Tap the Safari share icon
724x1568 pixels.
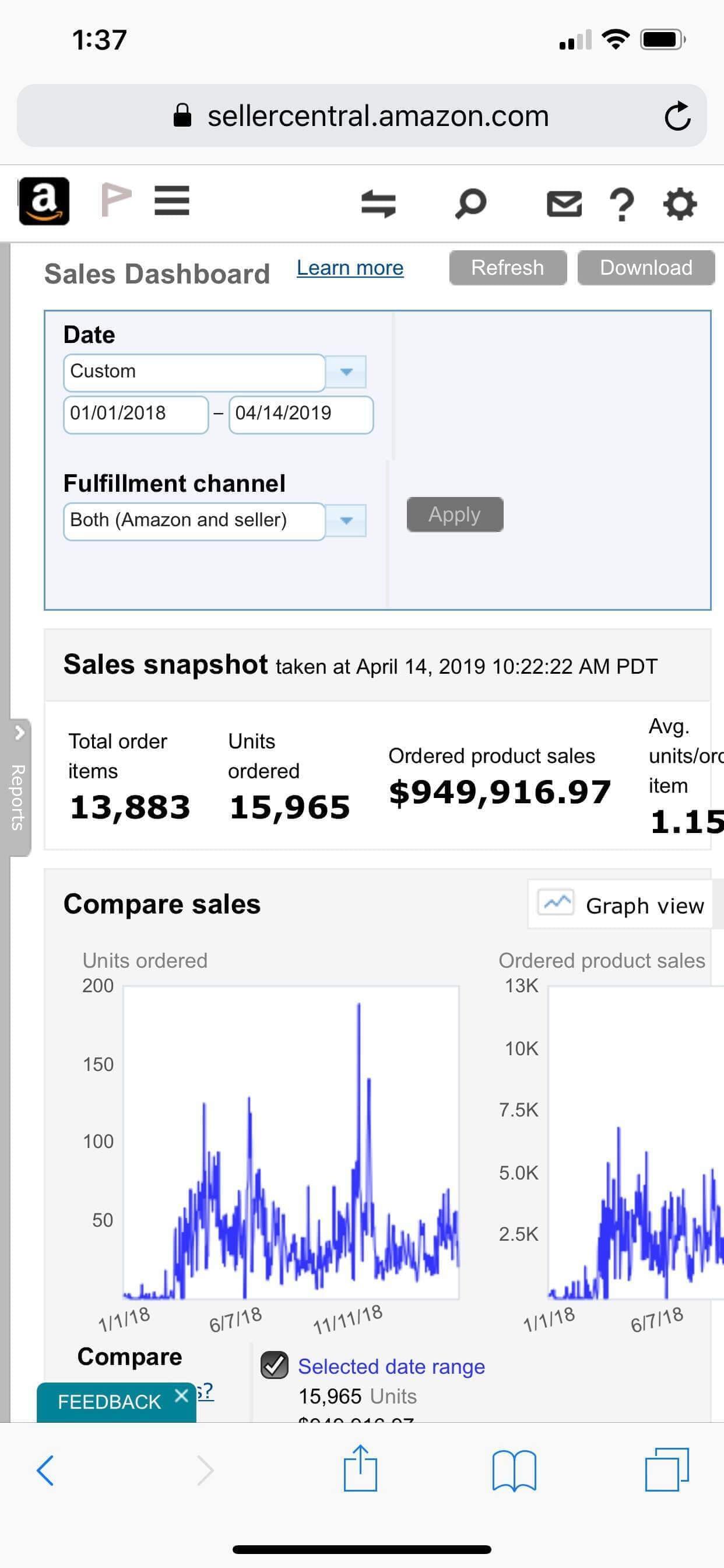(360, 1469)
